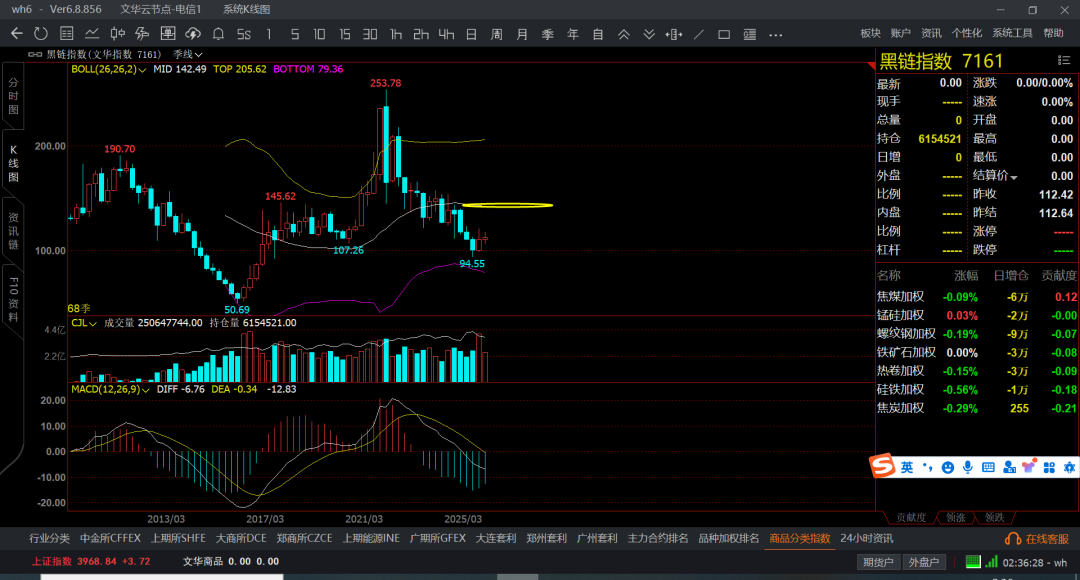Open the MACD(12,26,9) indicator dropdown
The height and width of the screenshot is (580, 1080).
[x=110, y=389]
